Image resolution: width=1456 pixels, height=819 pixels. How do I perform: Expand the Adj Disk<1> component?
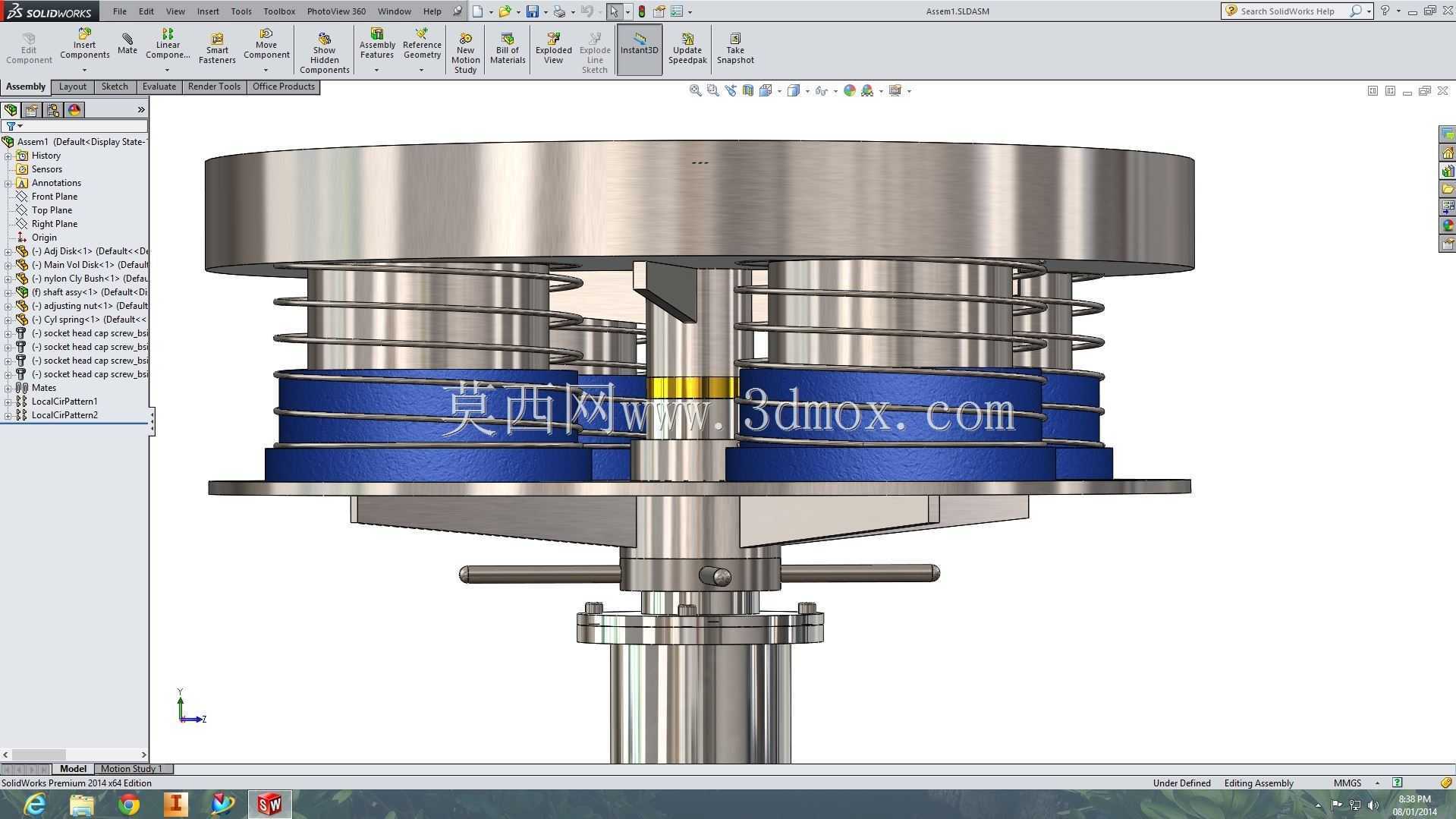(8, 251)
